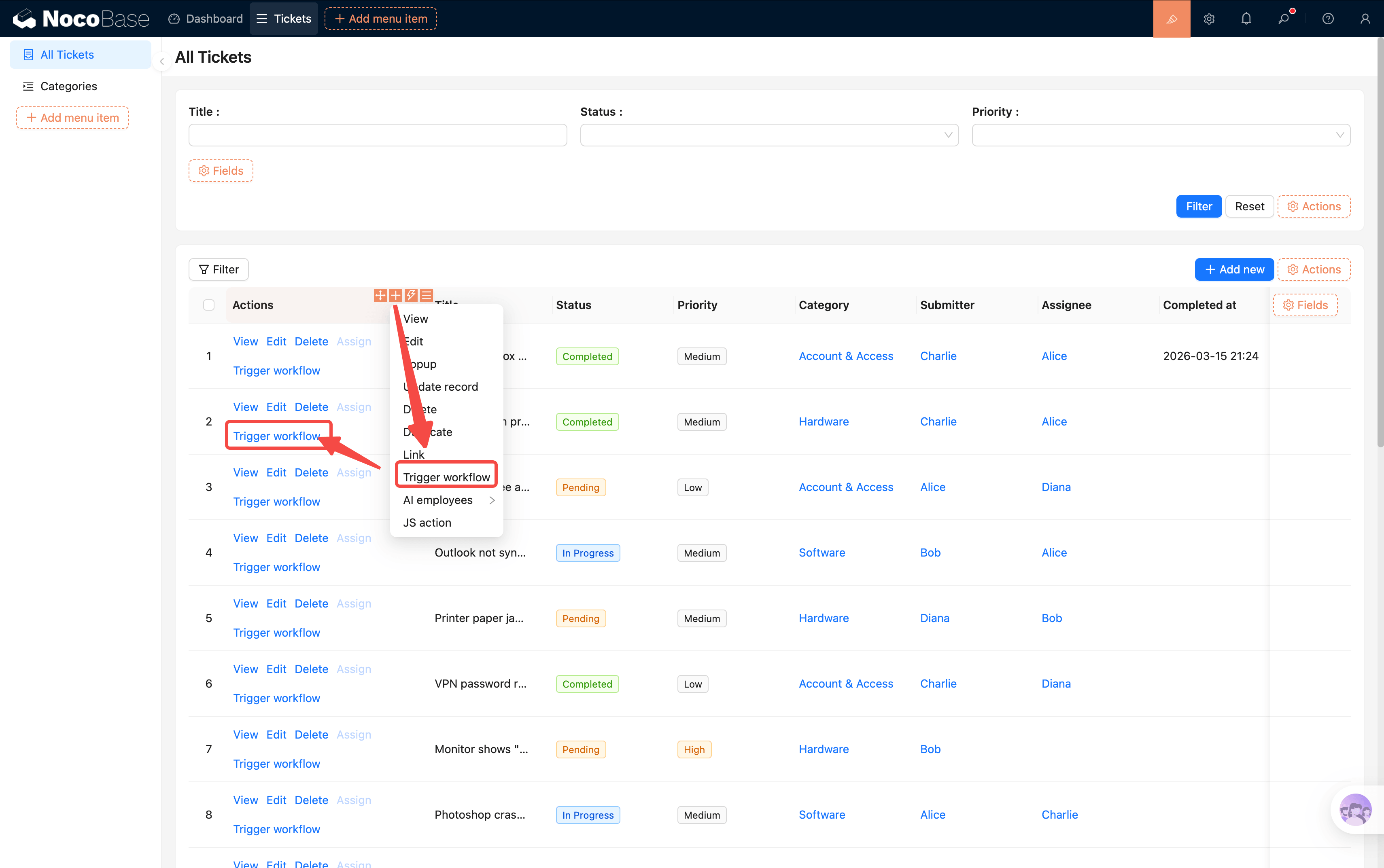Switch to the Dashboard tab

click(206, 19)
